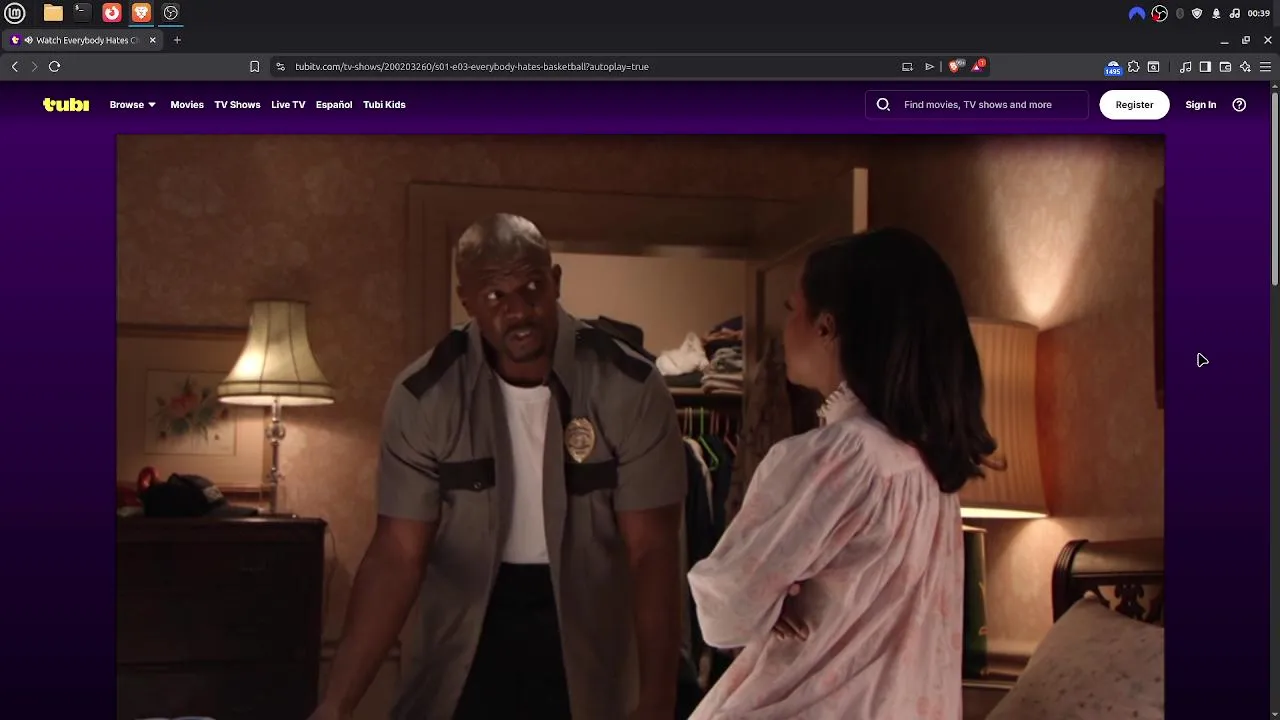Open the TV Shows section
The width and height of the screenshot is (1280, 720).
click(237, 104)
